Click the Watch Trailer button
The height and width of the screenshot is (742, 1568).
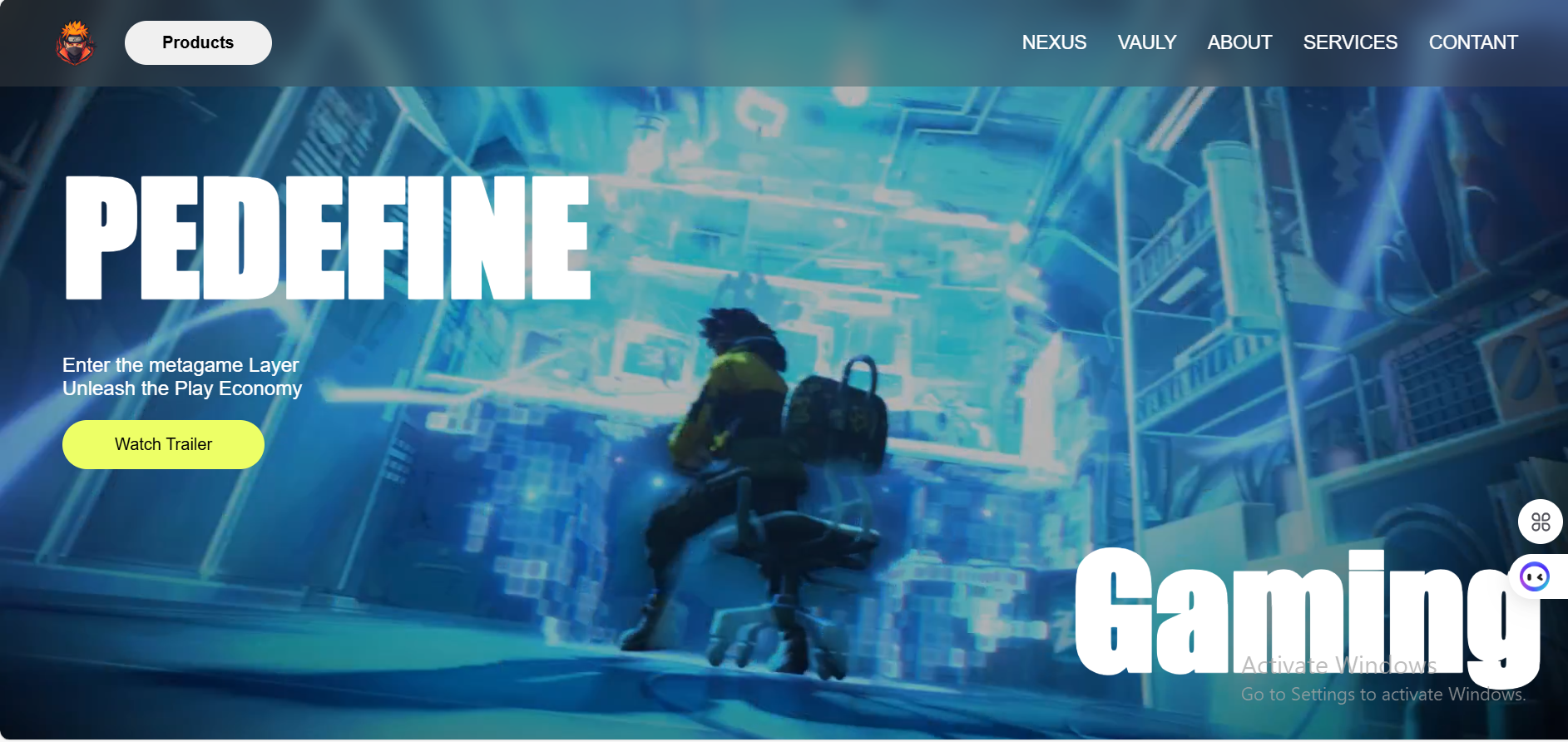(x=163, y=444)
